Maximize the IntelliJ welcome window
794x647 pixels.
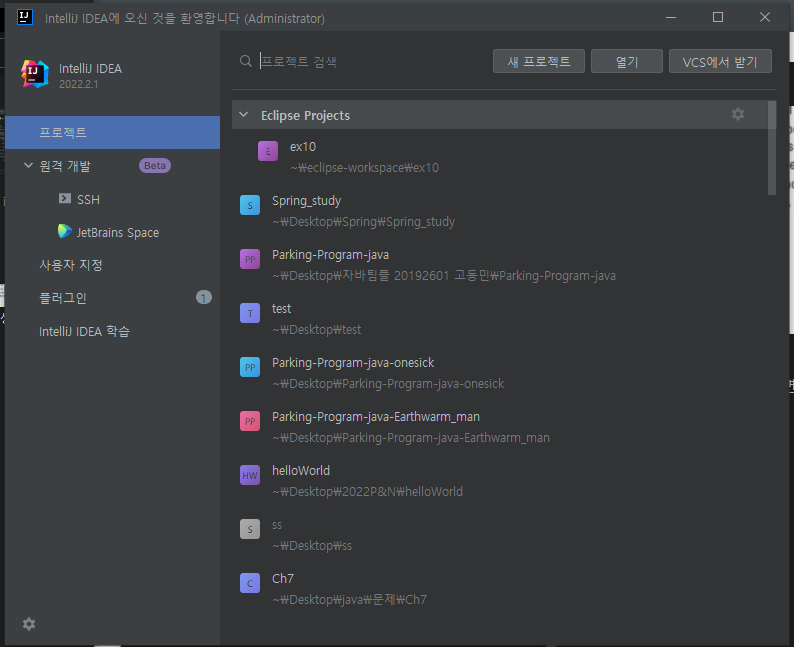coord(718,17)
